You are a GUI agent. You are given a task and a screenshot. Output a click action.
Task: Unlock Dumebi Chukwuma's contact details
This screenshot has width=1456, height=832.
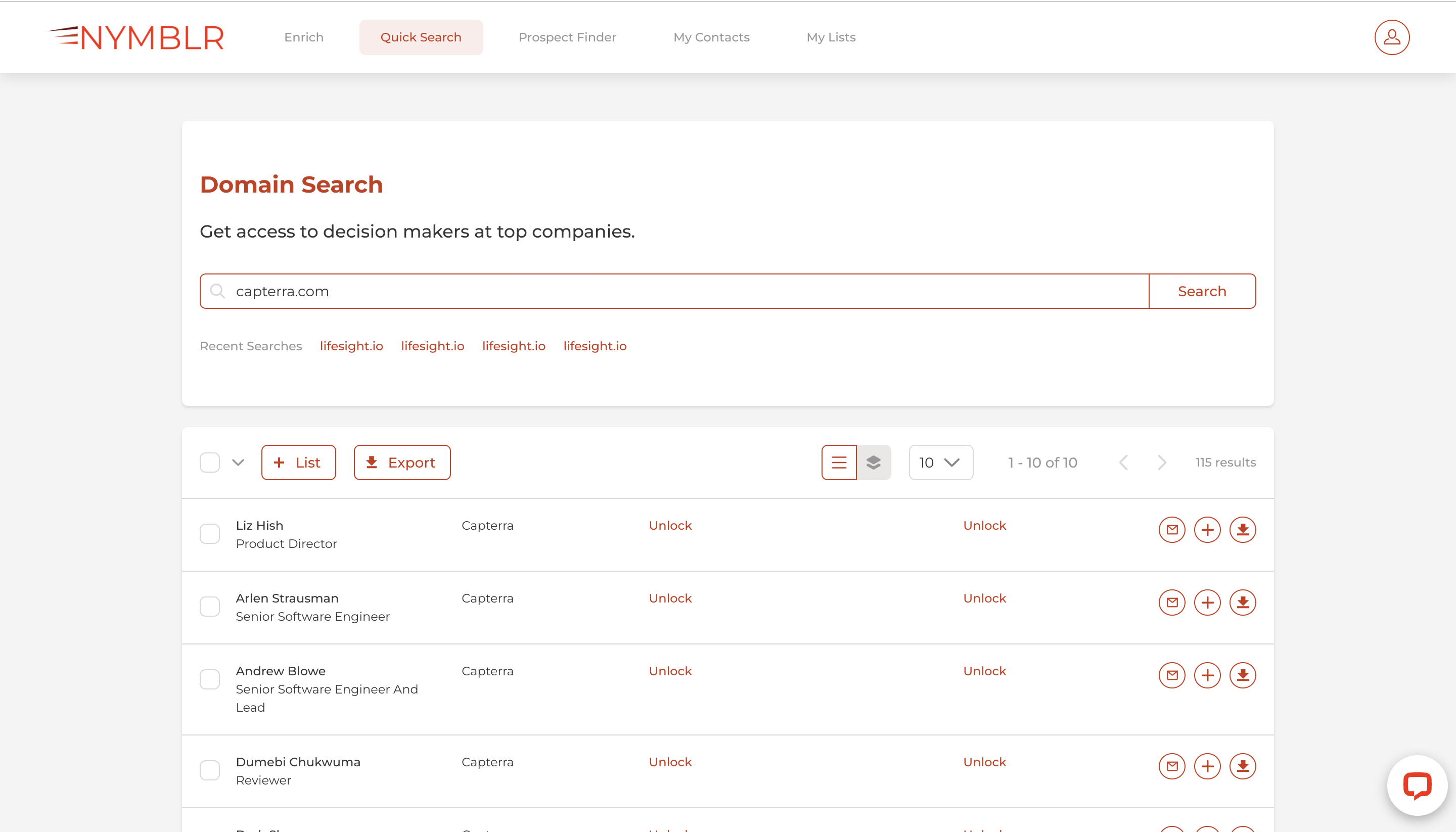point(670,761)
